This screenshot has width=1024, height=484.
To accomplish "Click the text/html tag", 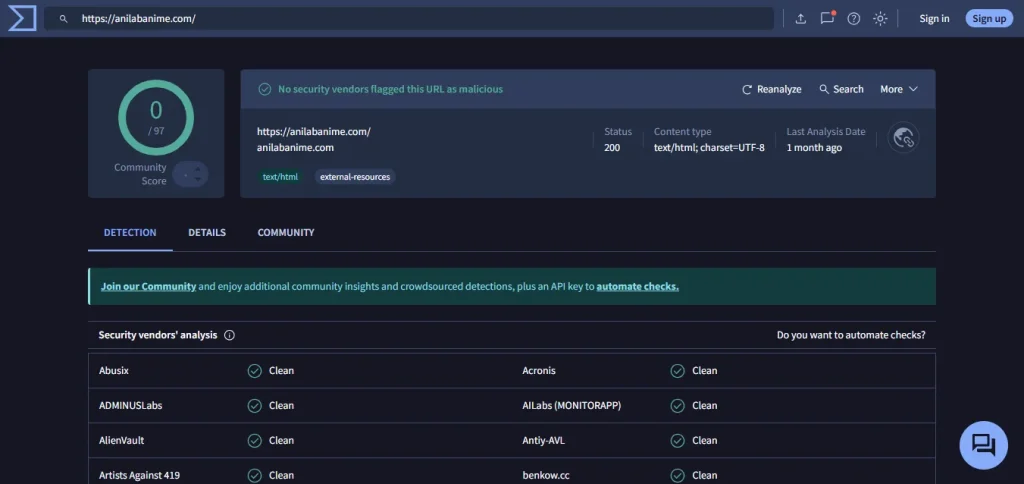I will [280, 176].
